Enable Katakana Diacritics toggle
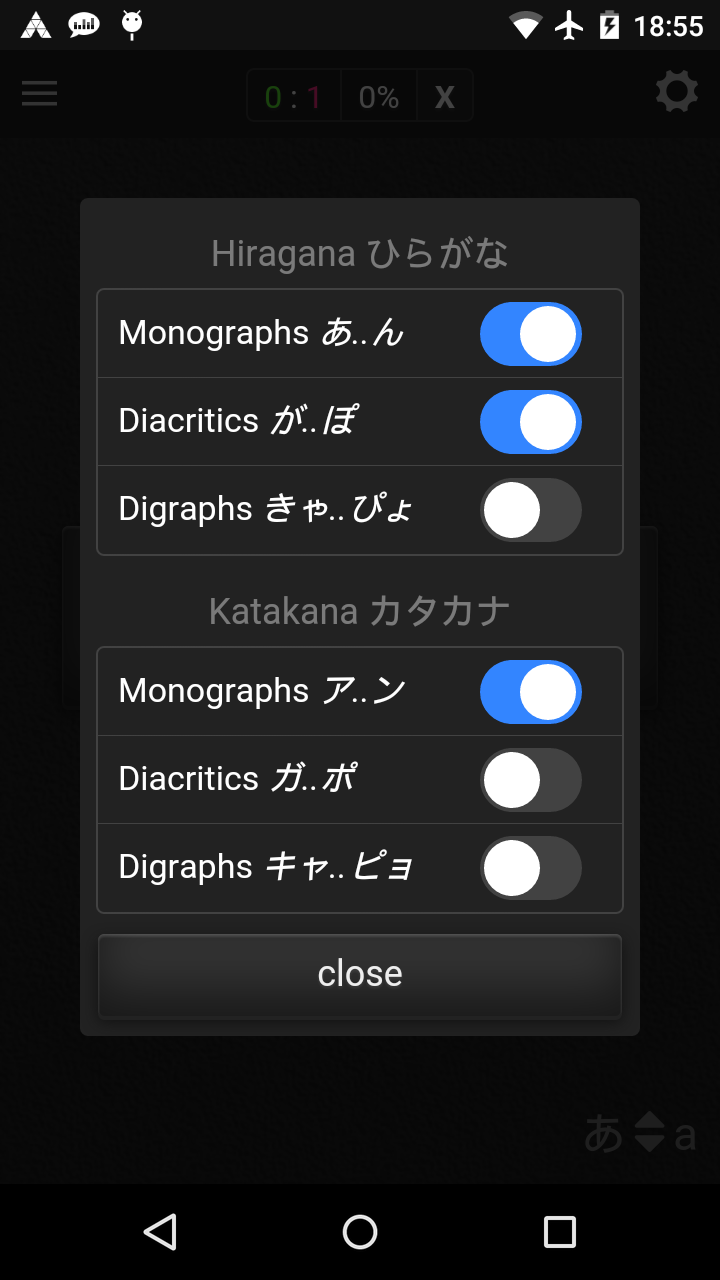Image resolution: width=720 pixels, height=1280 pixels. [530, 780]
